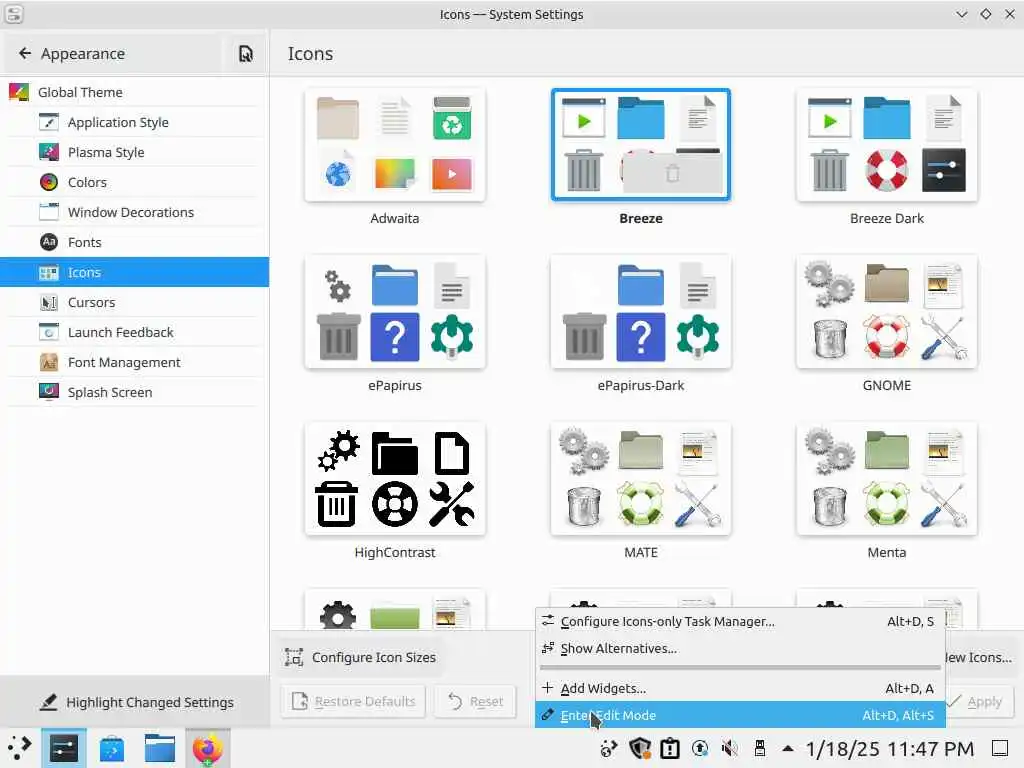Open Application Style settings
Image resolution: width=1024 pixels, height=768 pixels.
tap(134, 122)
